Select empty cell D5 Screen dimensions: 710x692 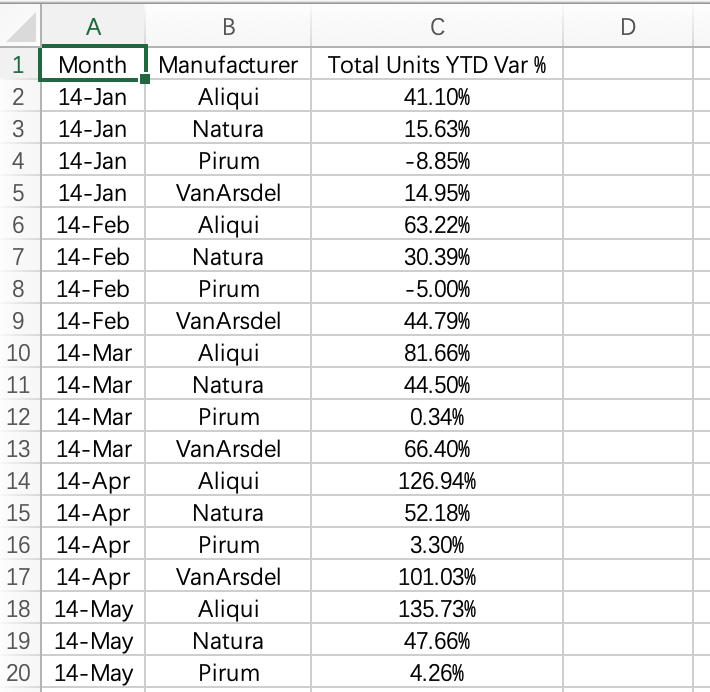(x=628, y=192)
